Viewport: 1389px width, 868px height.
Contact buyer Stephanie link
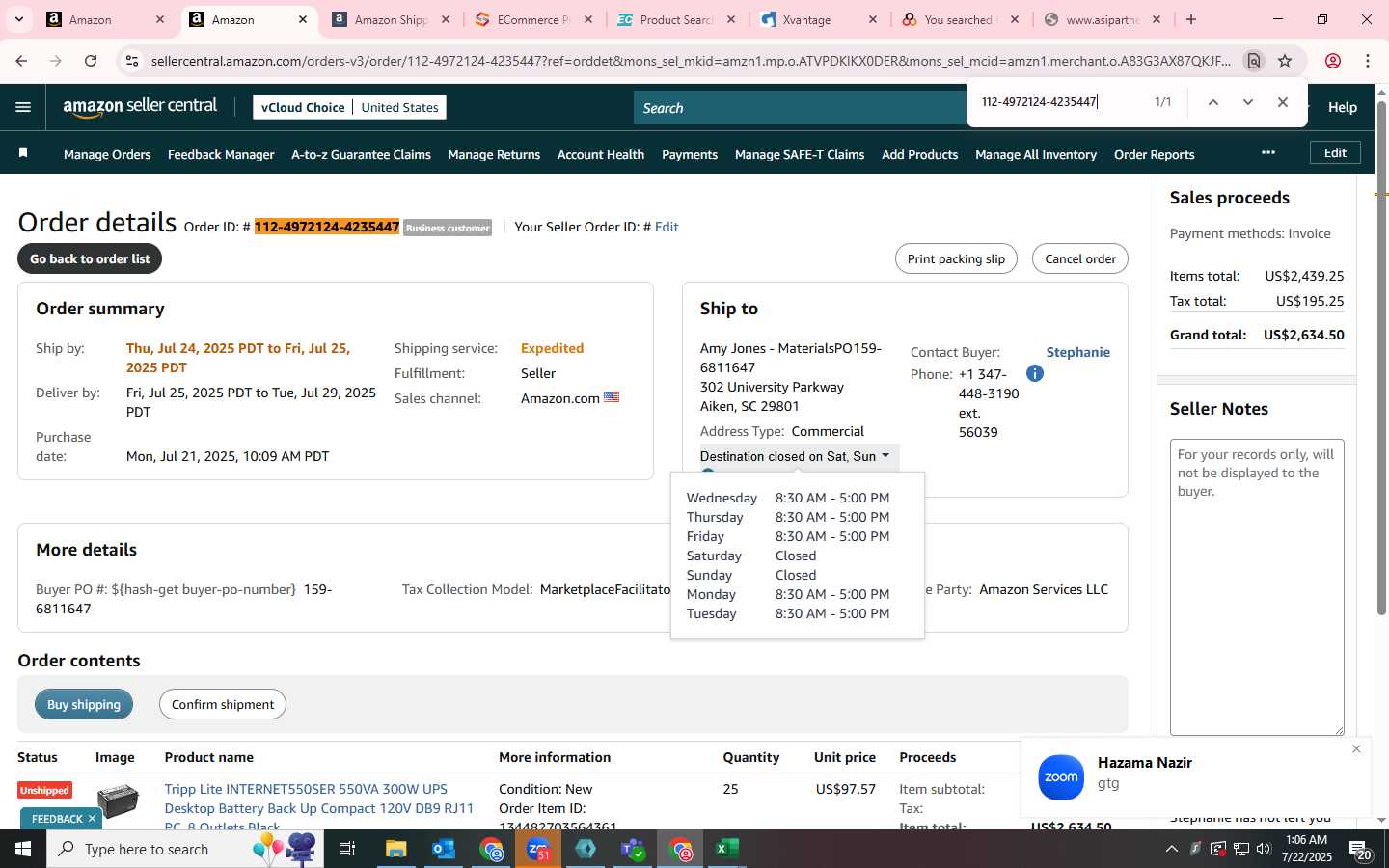(x=1078, y=352)
